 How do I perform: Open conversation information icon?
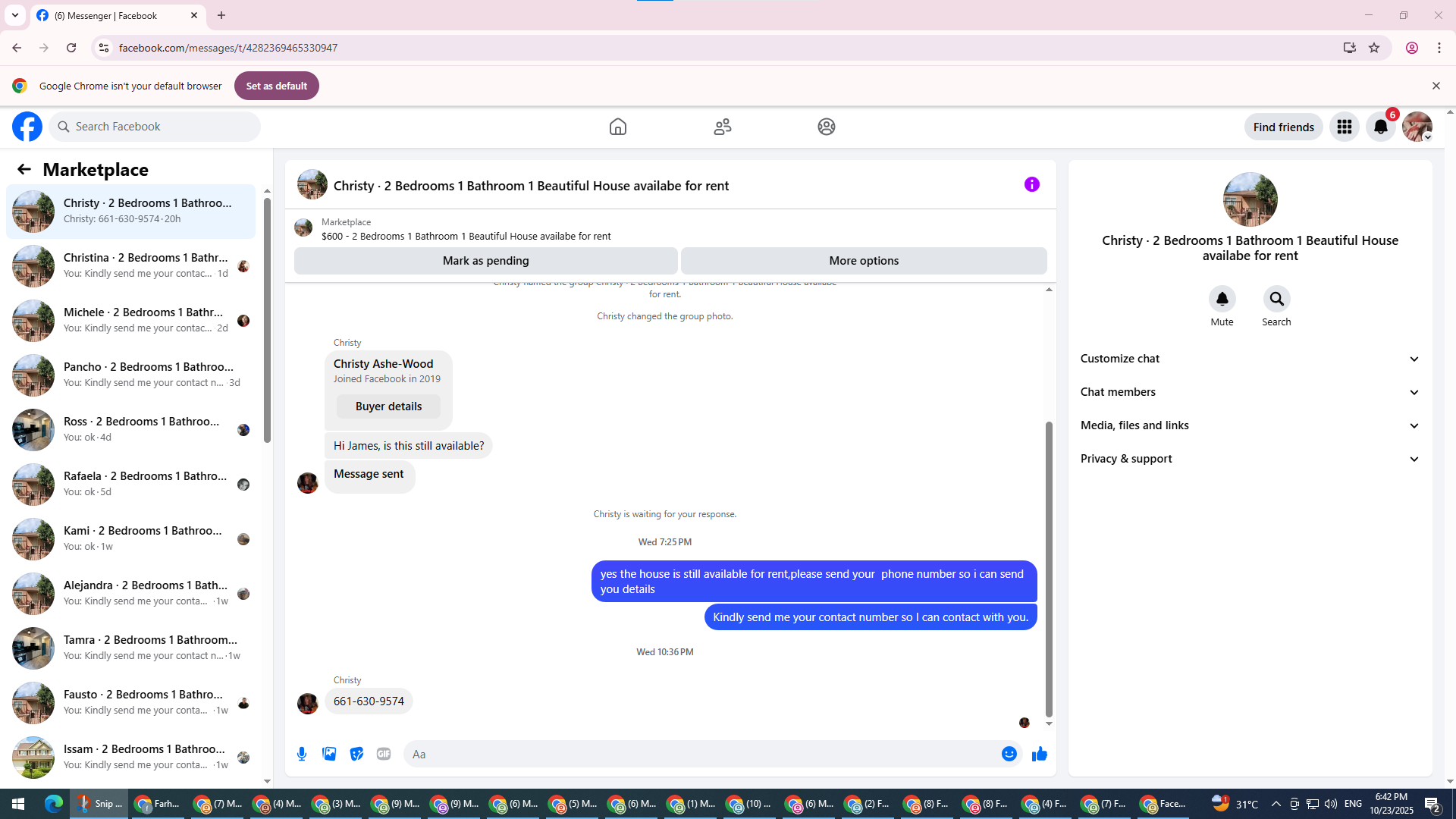1031,185
